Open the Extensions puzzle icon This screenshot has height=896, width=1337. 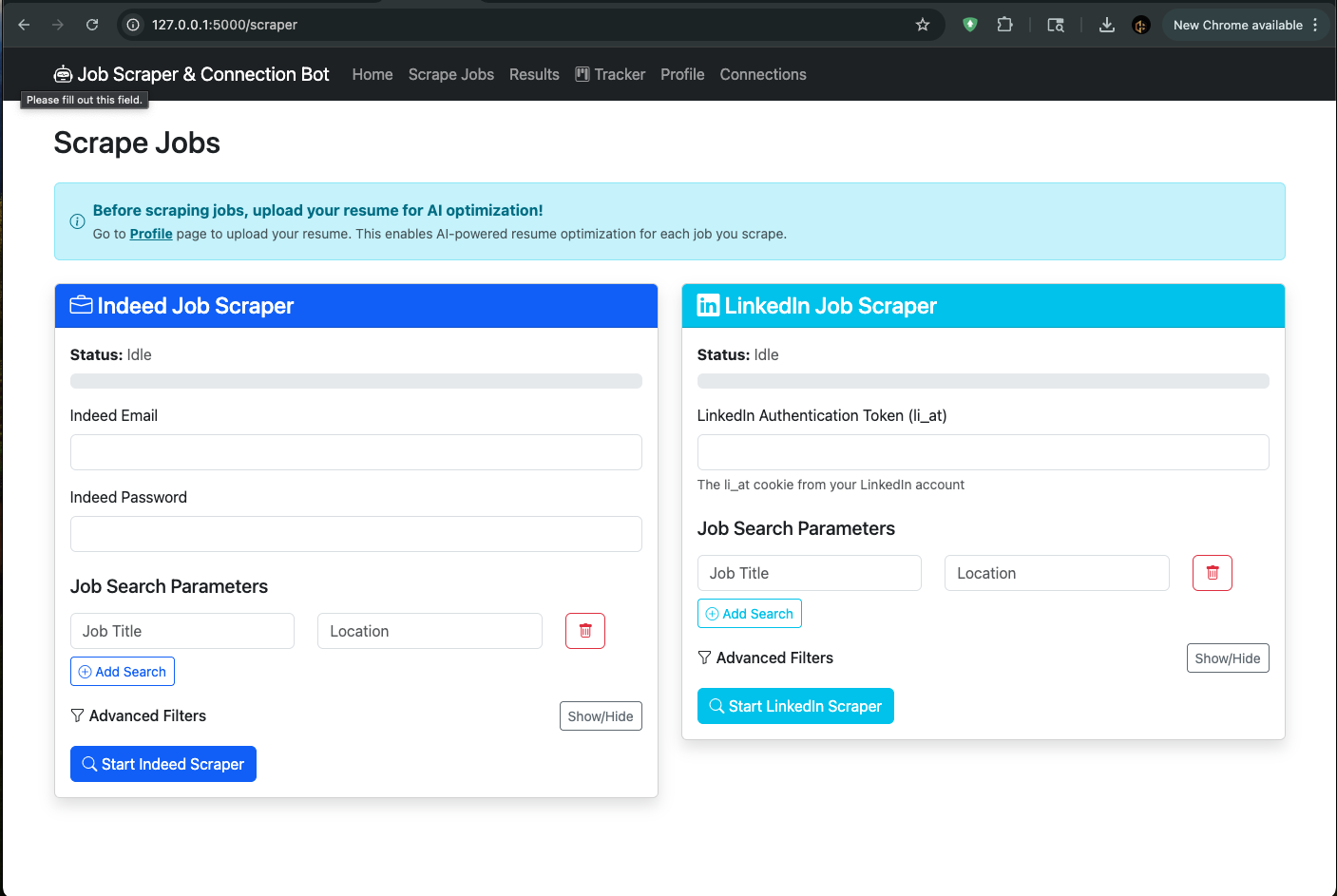1004,25
